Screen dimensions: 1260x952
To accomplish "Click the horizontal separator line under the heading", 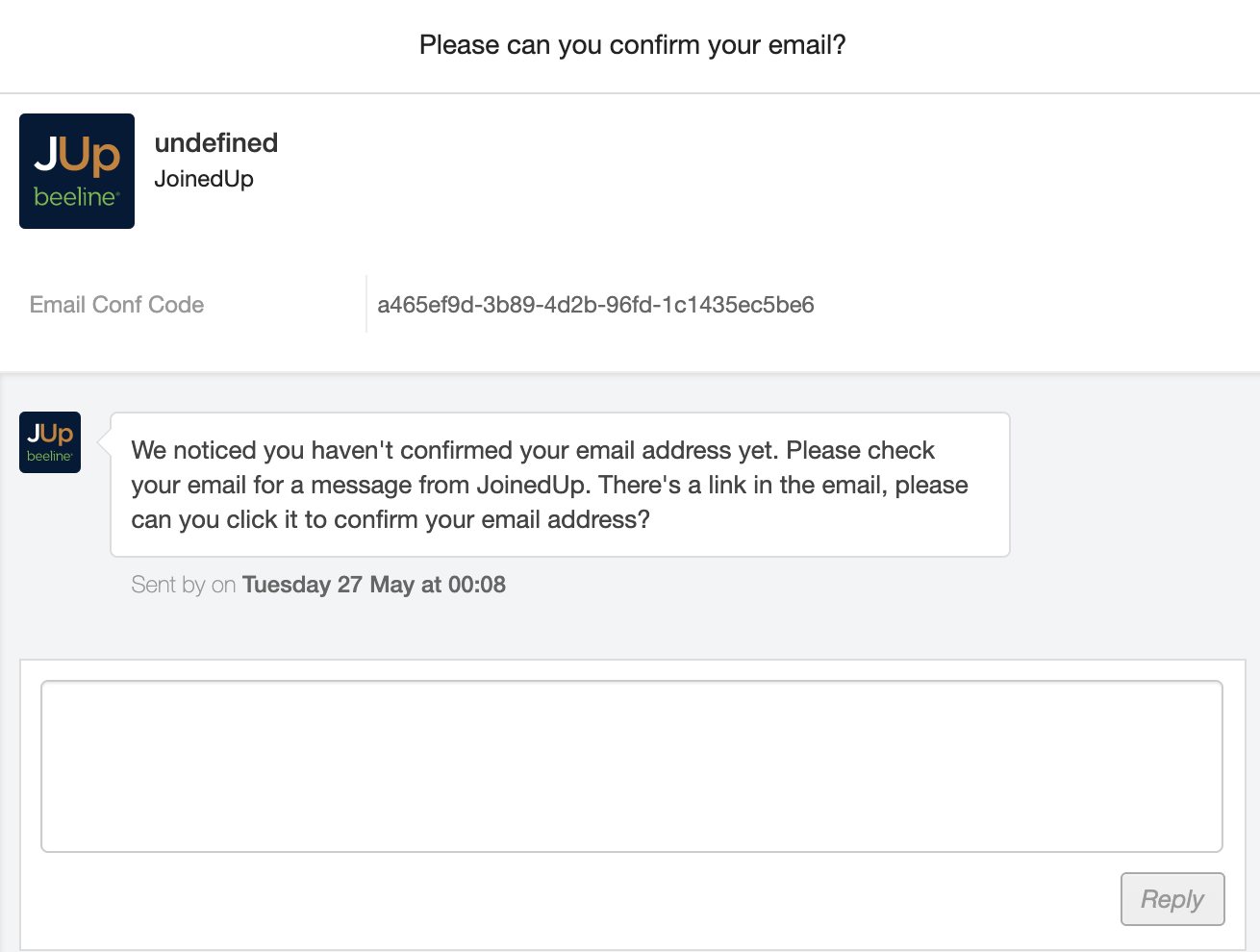I will 630,93.
